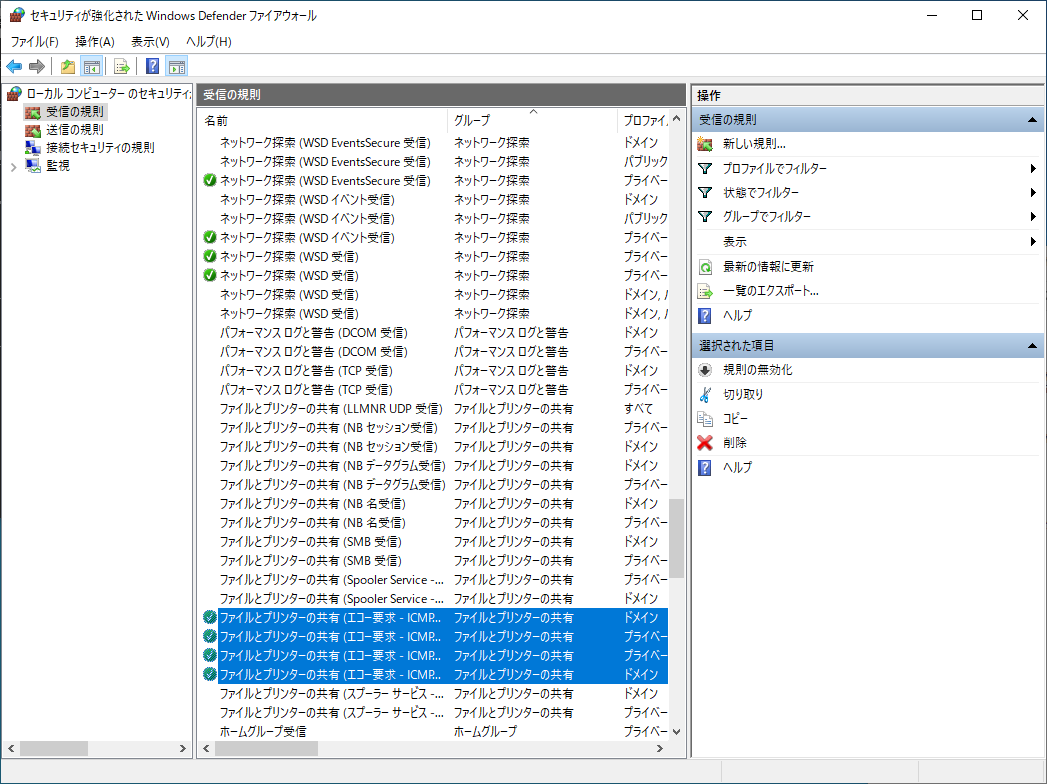Image resolution: width=1047 pixels, height=784 pixels.
Task: Expand the 監視 node arrow
Action: 13,167
